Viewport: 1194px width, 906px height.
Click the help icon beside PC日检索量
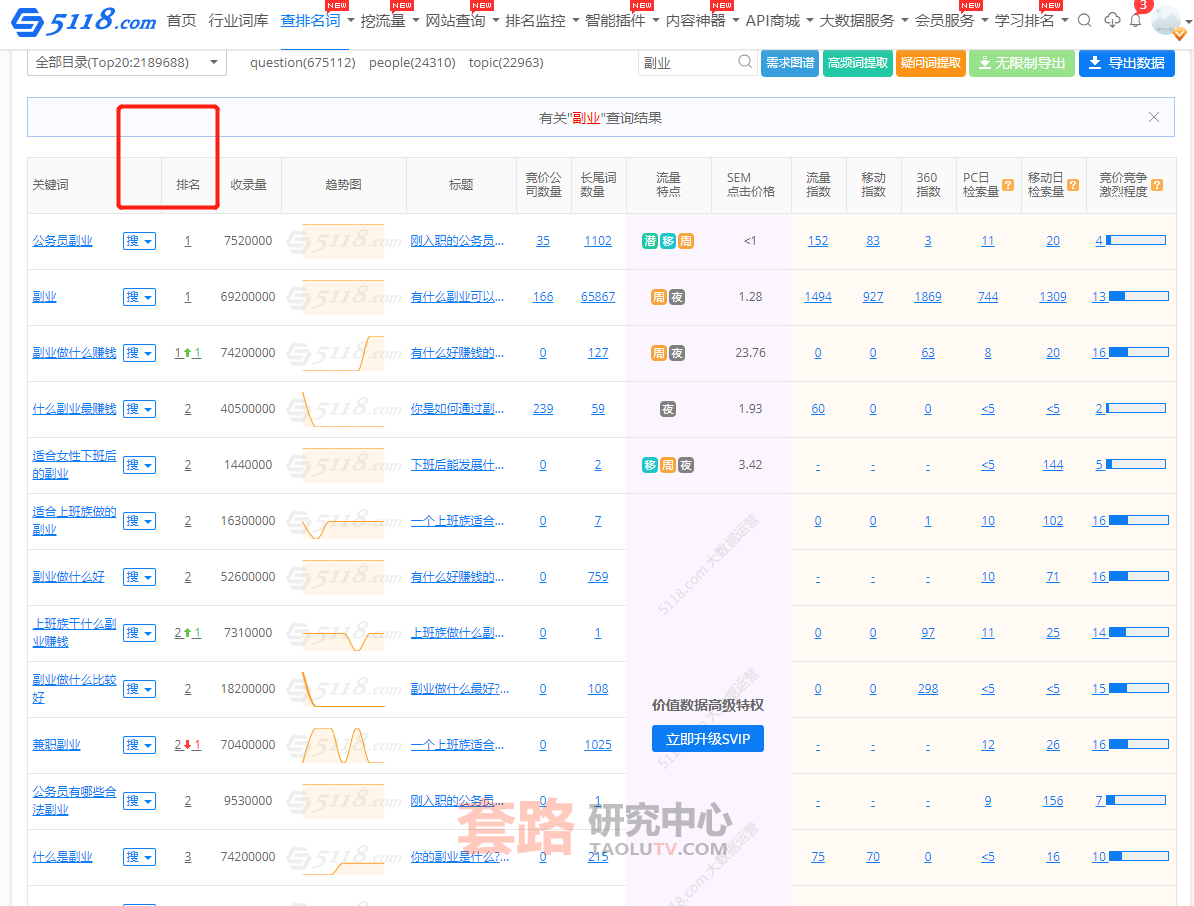coord(1008,185)
